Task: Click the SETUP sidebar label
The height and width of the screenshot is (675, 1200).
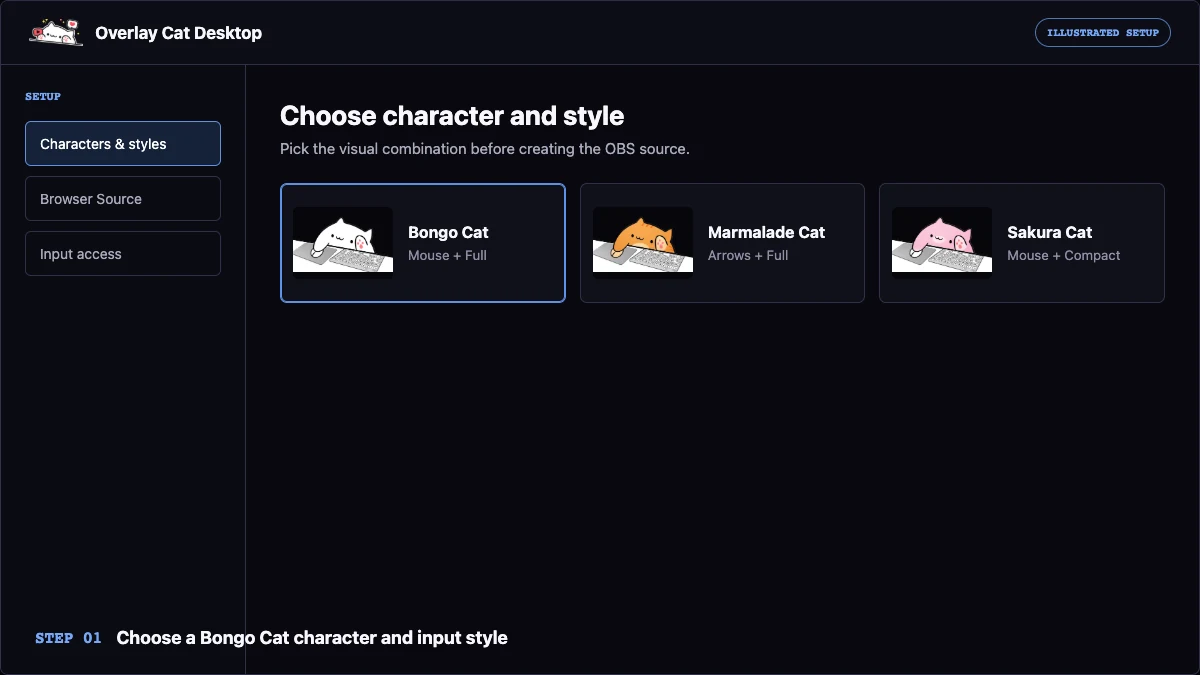Action: point(43,97)
